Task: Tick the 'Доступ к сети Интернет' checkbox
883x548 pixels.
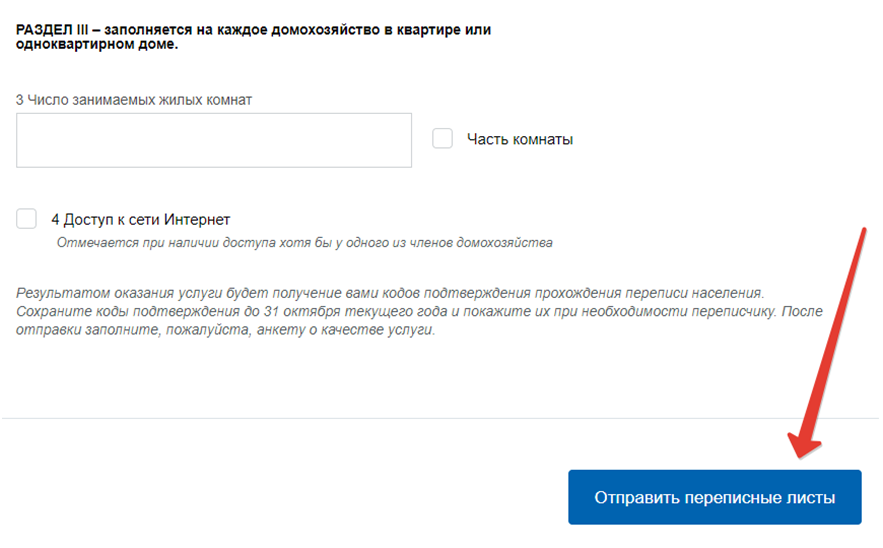Action: 27,219
